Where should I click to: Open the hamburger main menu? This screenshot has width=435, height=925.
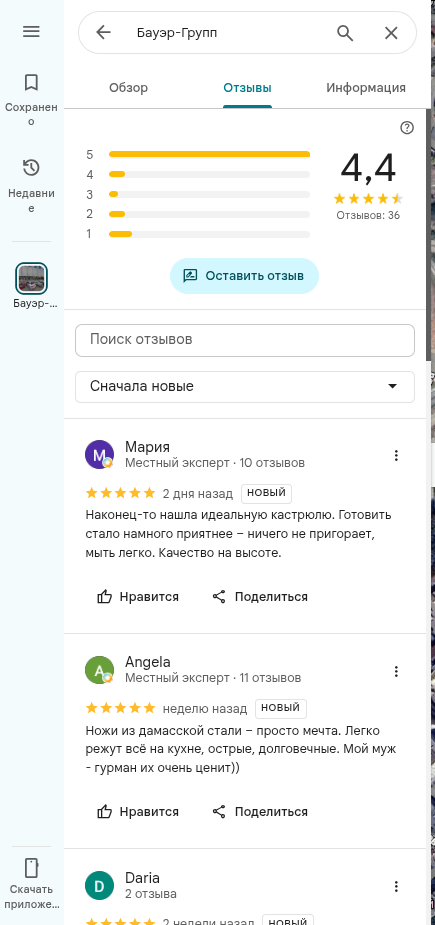(x=31, y=32)
